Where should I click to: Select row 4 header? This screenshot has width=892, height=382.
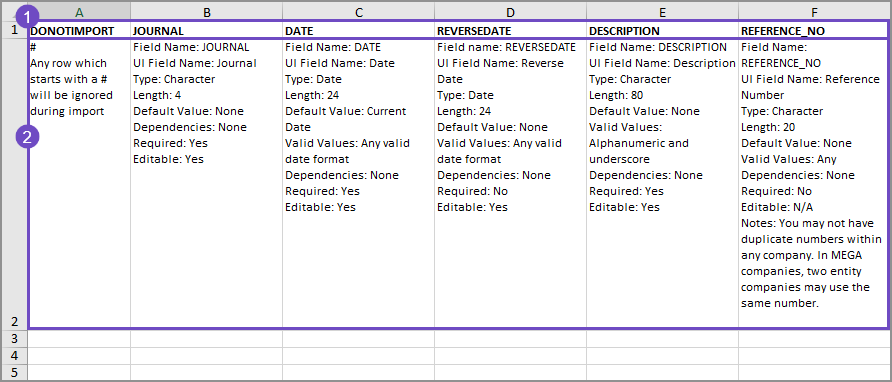pos(14,356)
